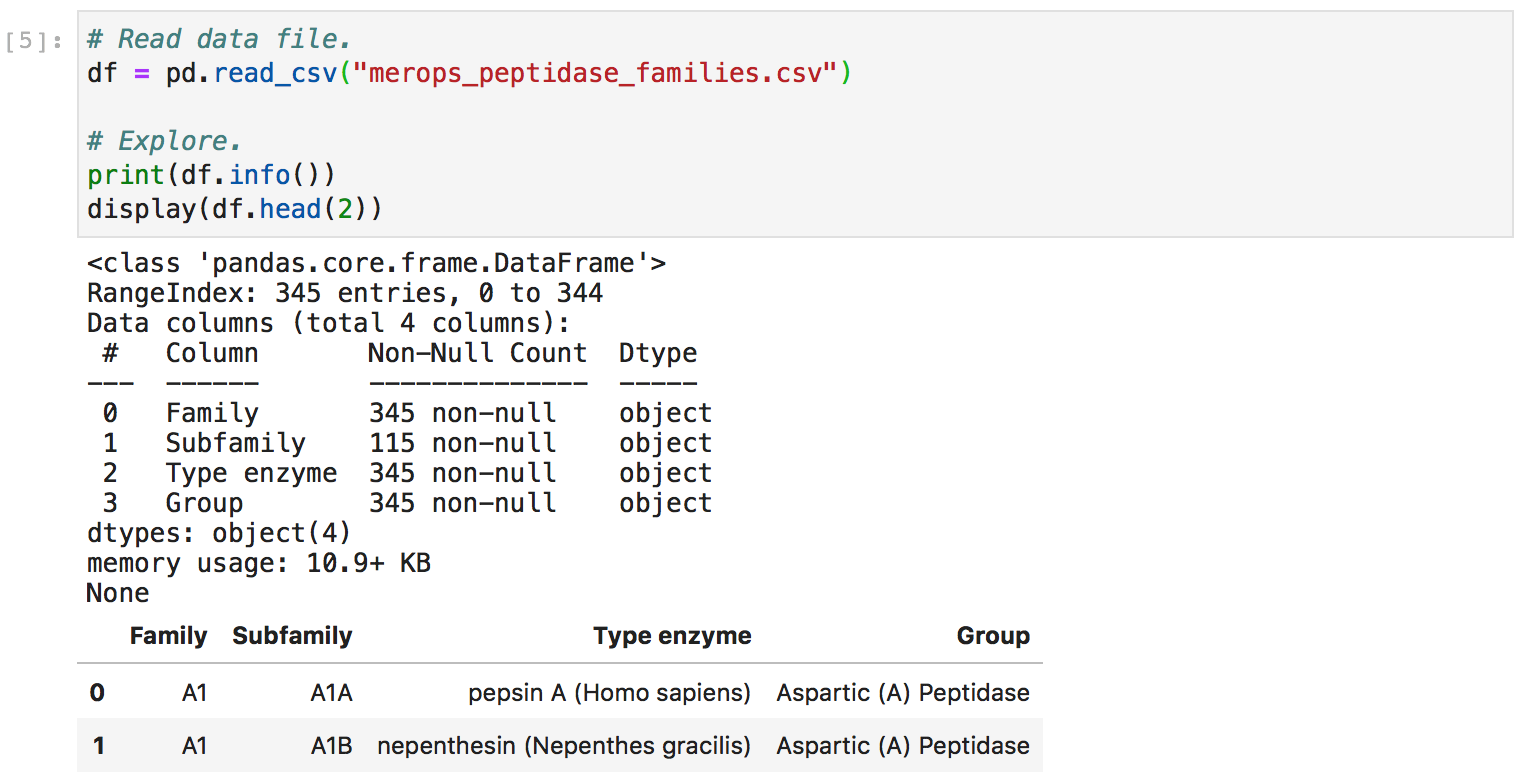Screen dimensions: 1522x784
Task: Click 'Data columns (total 4 columns):' line
Action: click(329, 324)
